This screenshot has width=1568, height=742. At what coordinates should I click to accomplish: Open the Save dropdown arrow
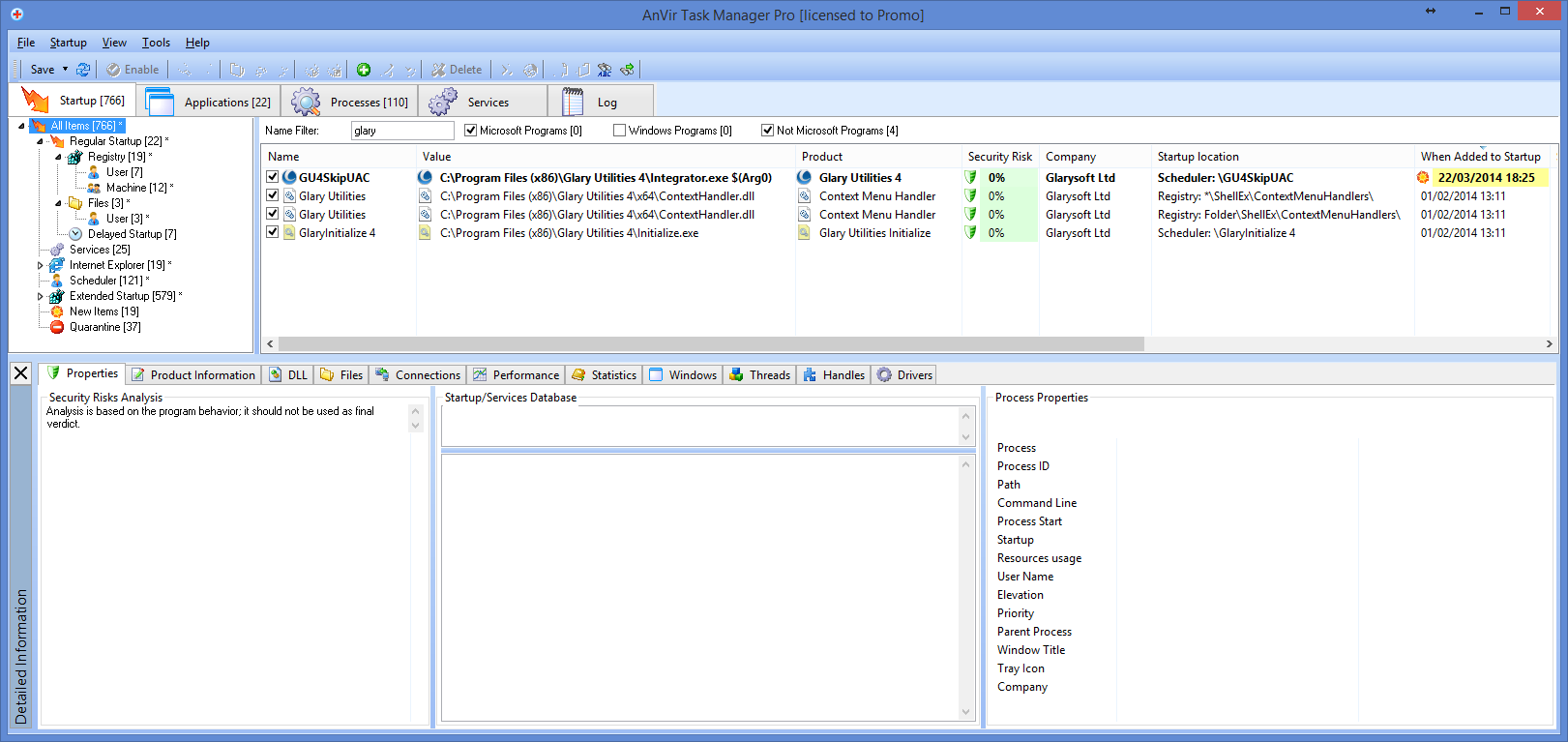[x=65, y=70]
